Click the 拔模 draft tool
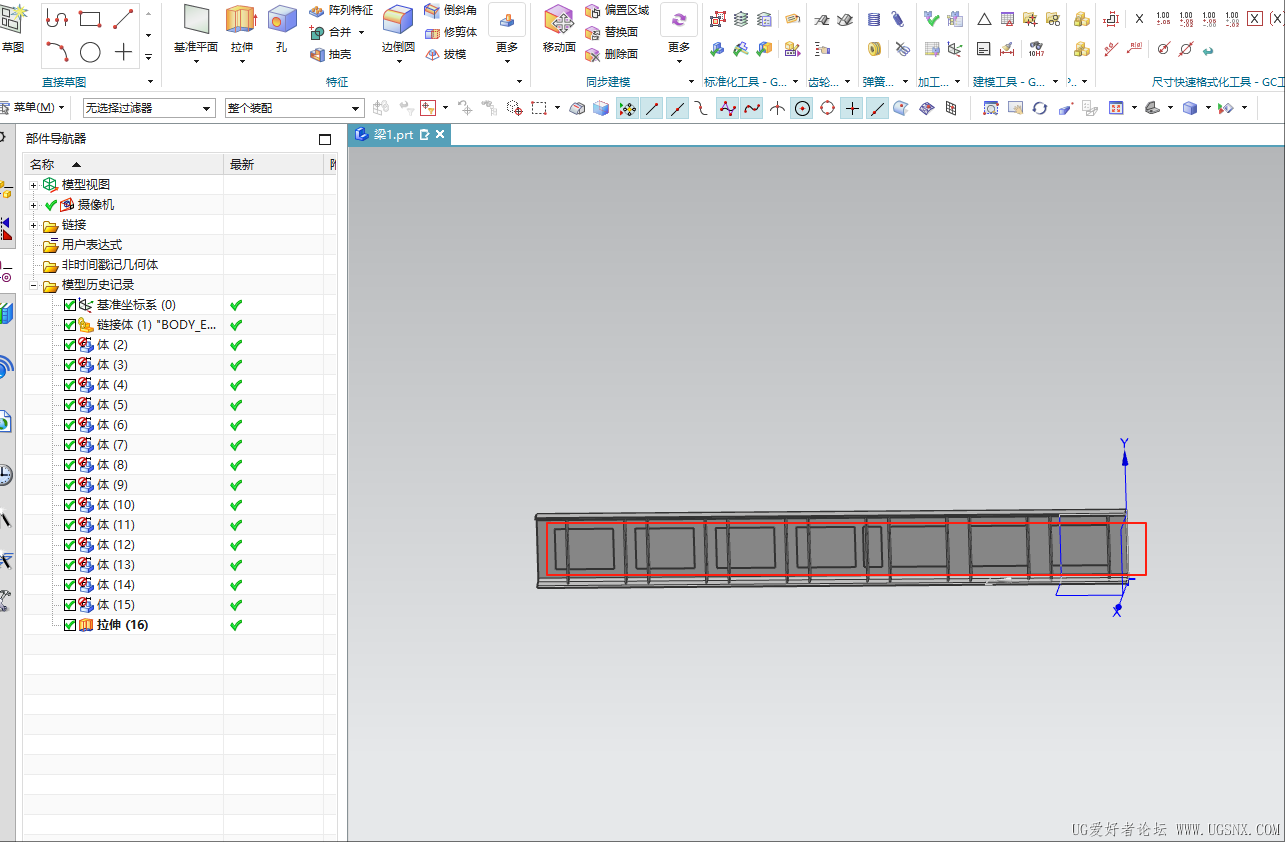 [446, 54]
